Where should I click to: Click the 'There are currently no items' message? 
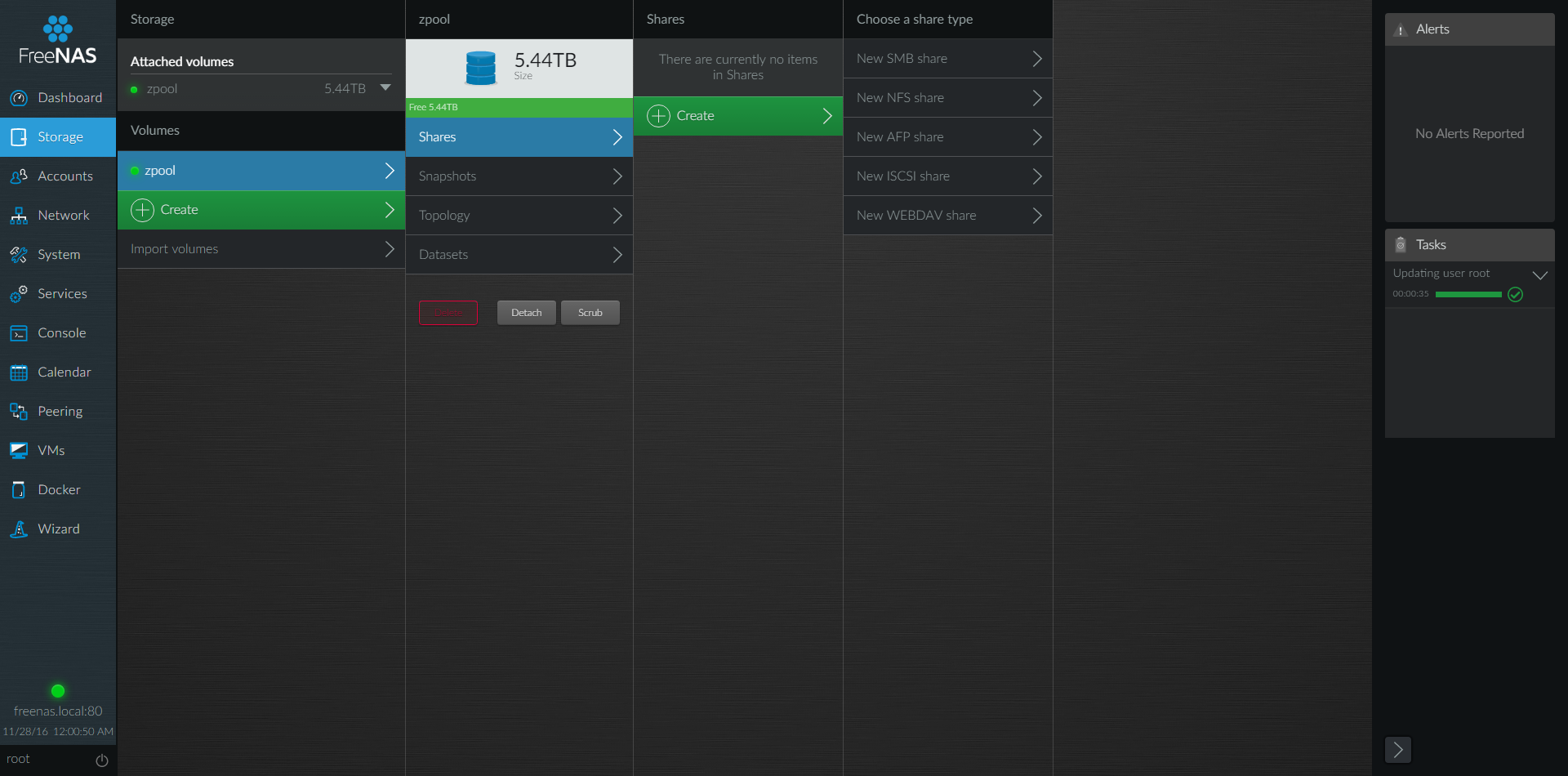click(738, 67)
